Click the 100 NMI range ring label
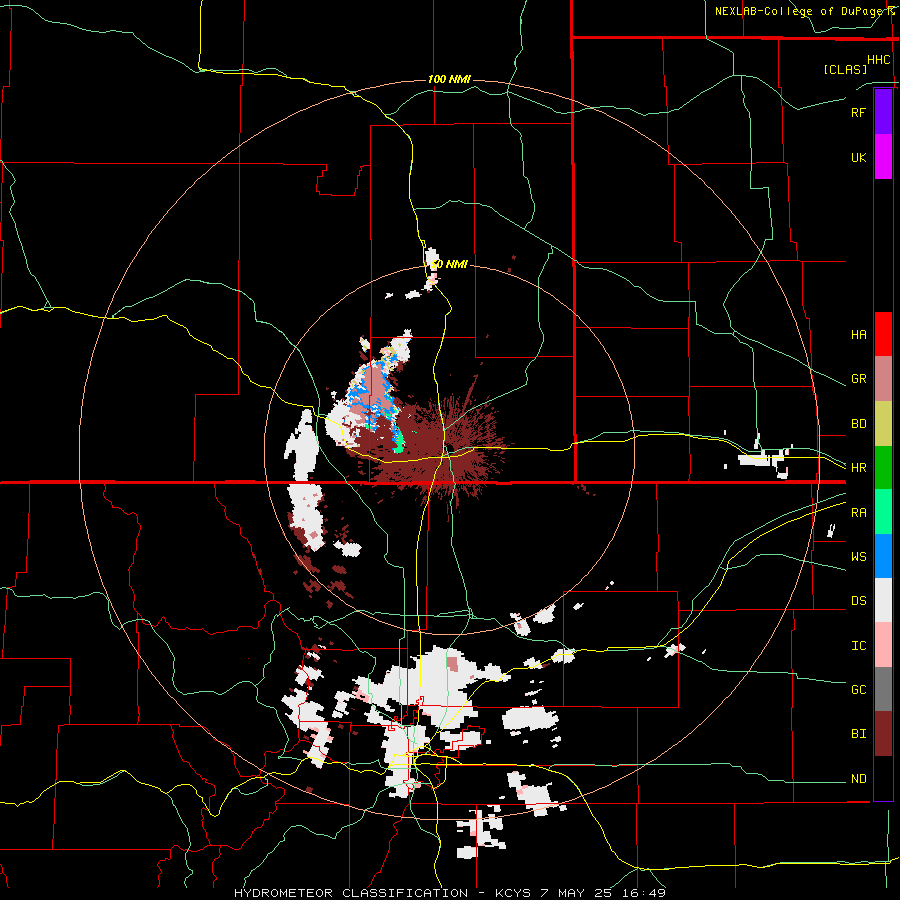900x900 pixels. pyautogui.click(x=449, y=79)
